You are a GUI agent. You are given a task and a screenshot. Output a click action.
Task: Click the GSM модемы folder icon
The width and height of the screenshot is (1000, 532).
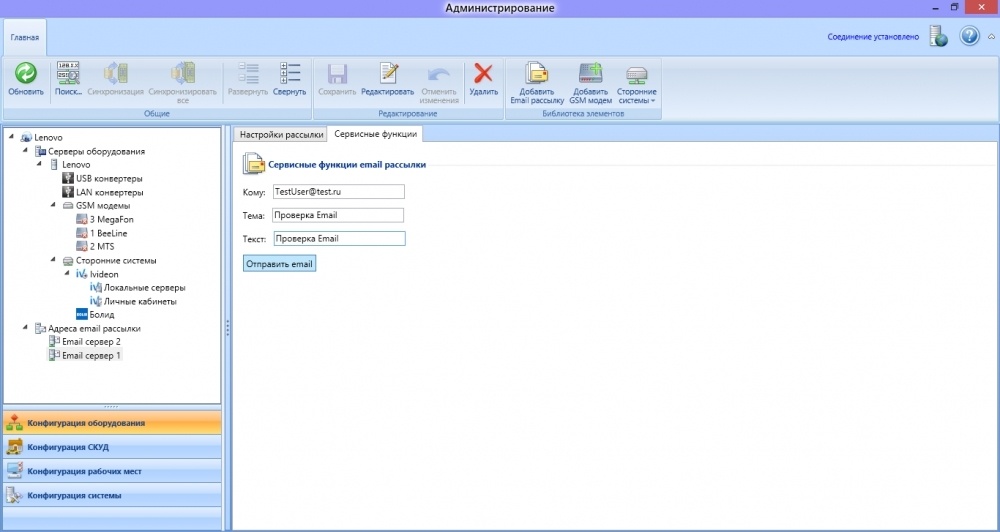click(x=68, y=206)
